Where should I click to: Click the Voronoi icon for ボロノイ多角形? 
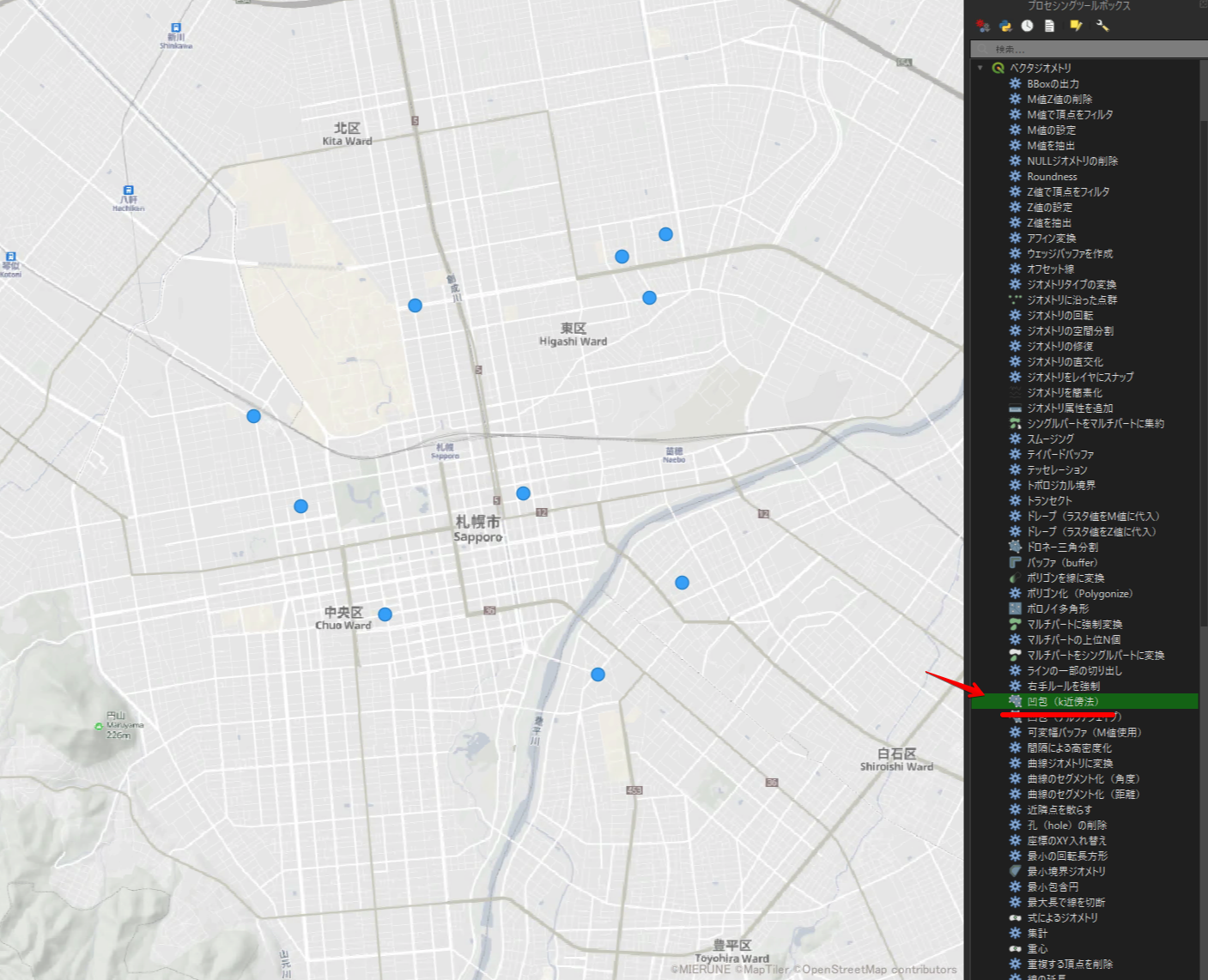point(1015,608)
